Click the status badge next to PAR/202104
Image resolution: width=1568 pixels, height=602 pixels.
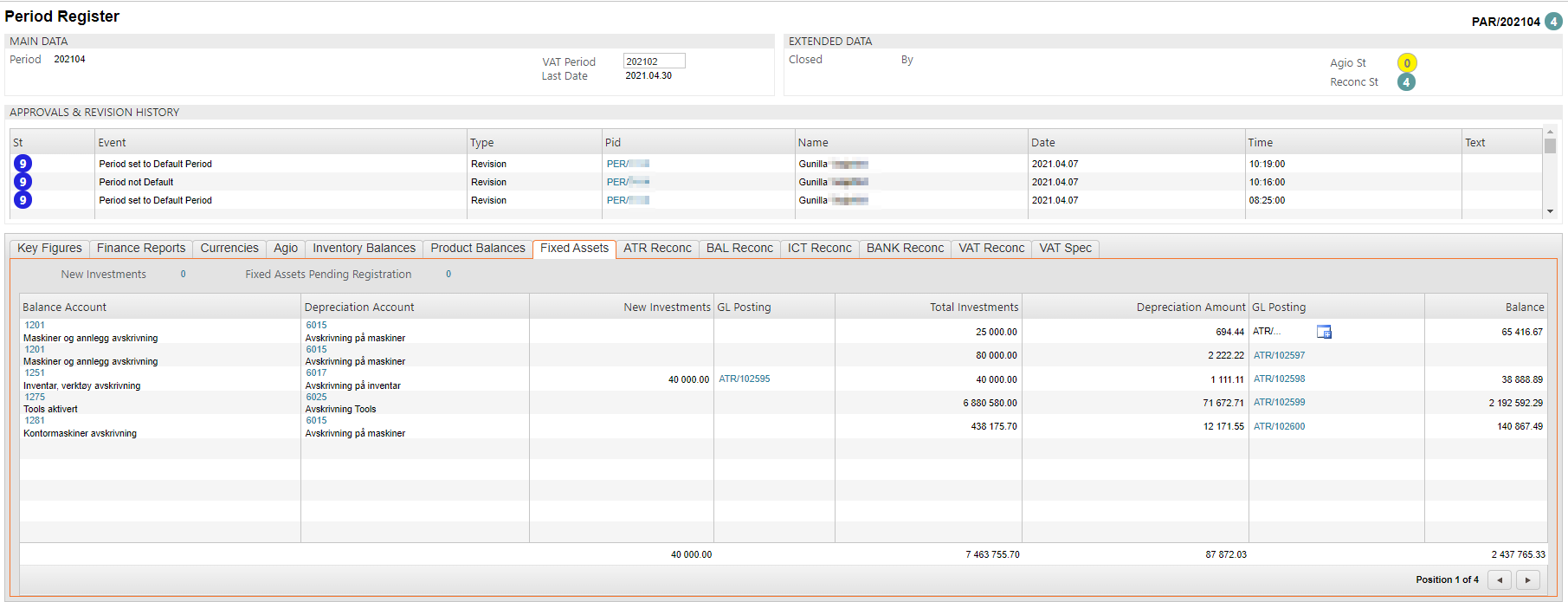point(1554,22)
